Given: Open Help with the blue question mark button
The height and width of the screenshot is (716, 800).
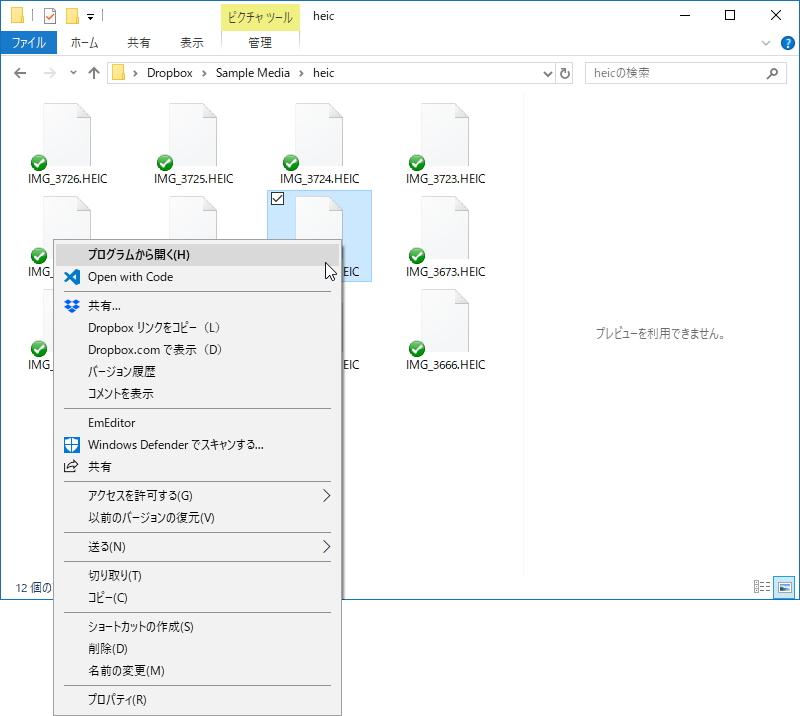Looking at the screenshot, I should pyautogui.click(x=788, y=43).
